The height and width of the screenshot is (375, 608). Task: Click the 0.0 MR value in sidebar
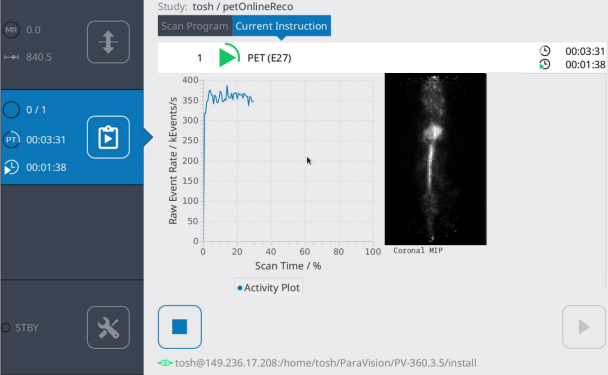(x=33, y=30)
